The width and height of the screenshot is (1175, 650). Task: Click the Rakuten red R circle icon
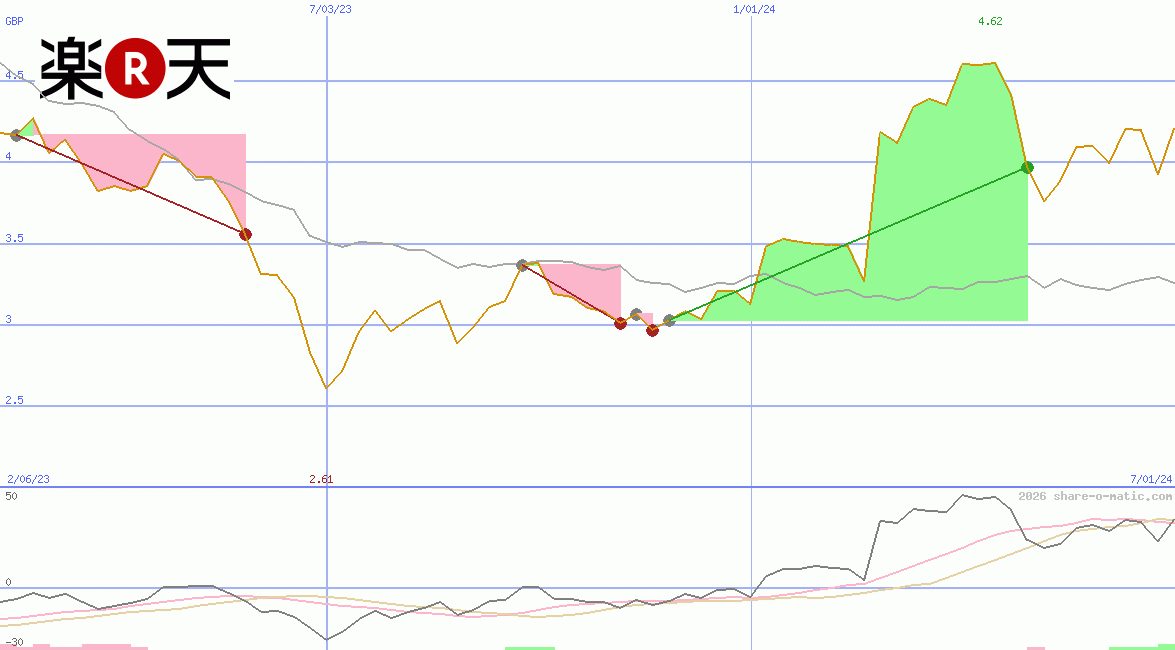(135, 70)
